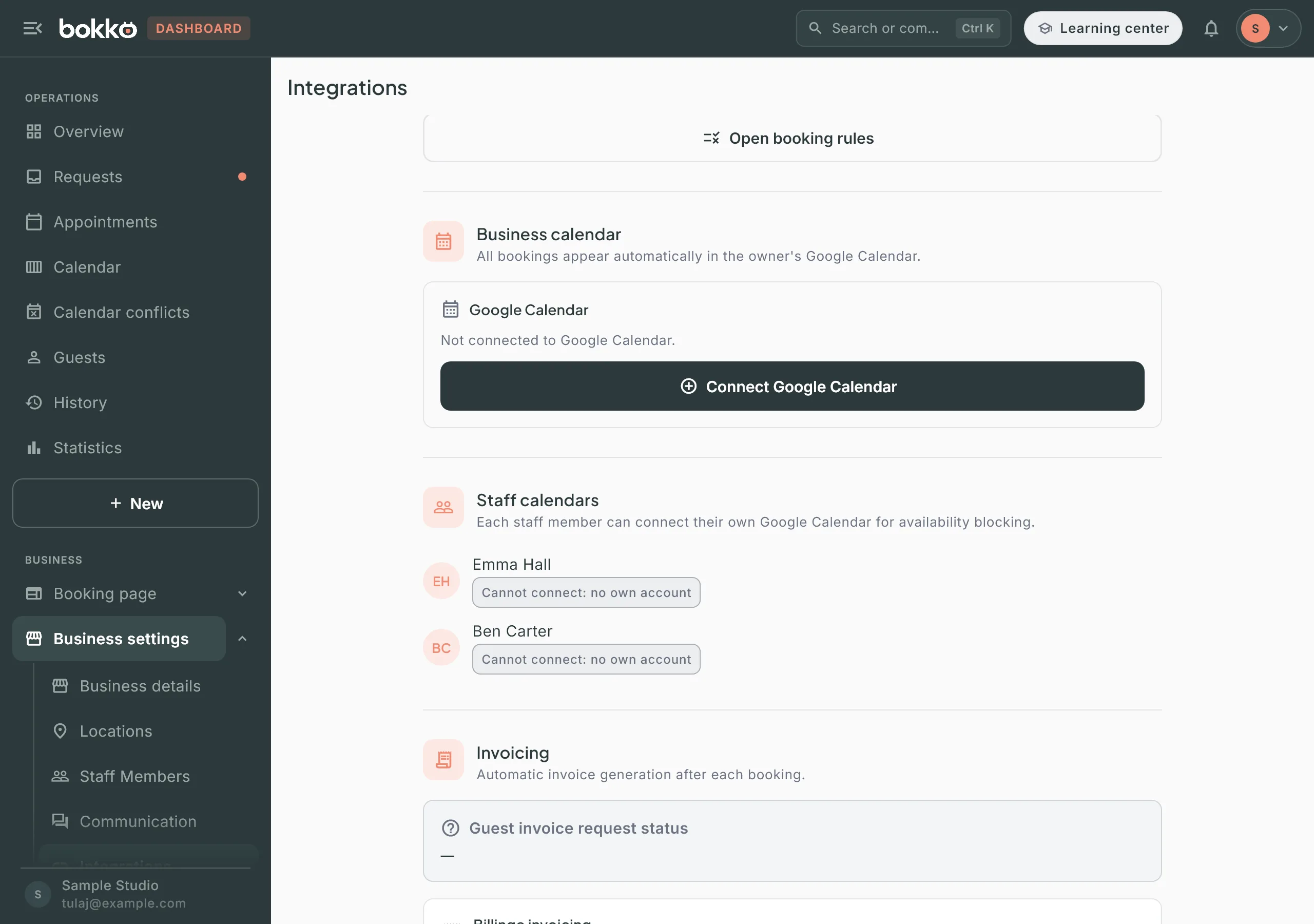Collapse Business settings chevron
Viewport: 1314px width, 924px height.
(242, 639)
